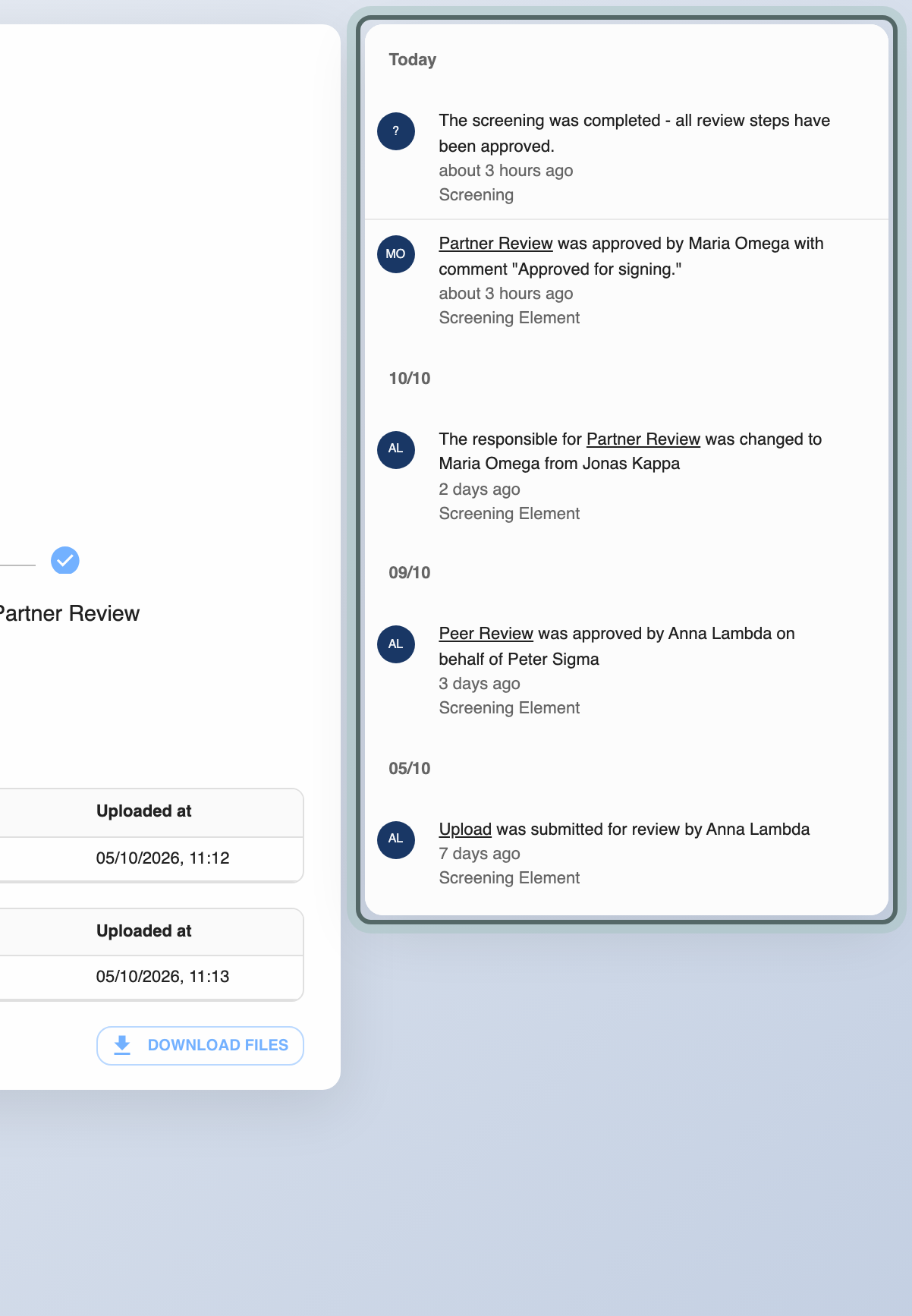Screen dimensions: 912x1316
Task: Click Screening Element label under Peer Review entry
Action: (509, 708)
